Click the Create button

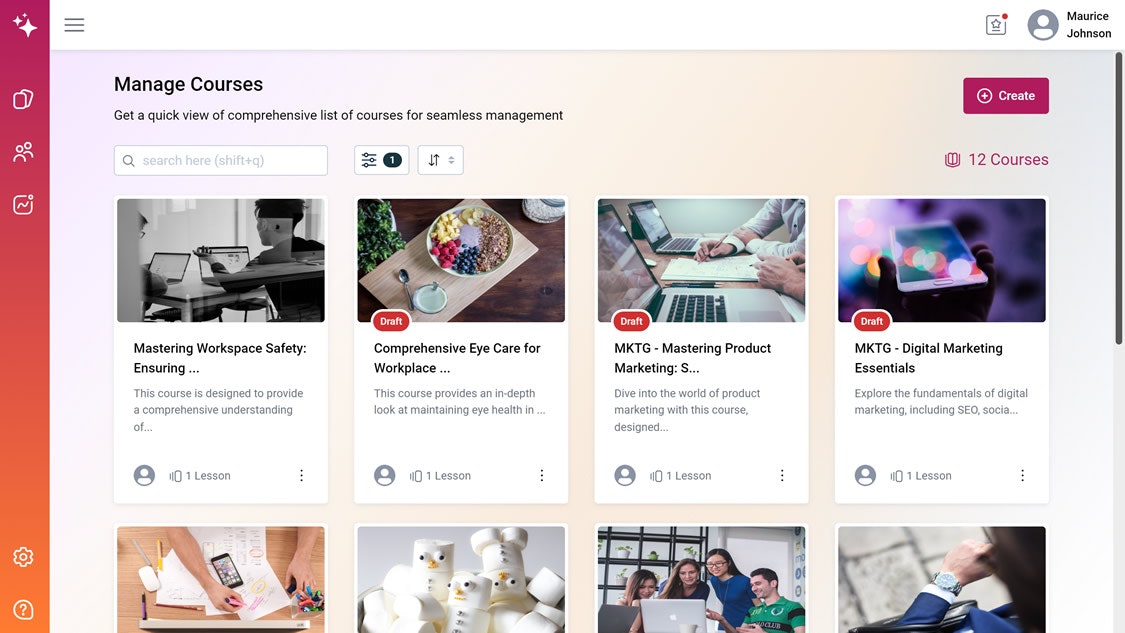pos(1005,95)
